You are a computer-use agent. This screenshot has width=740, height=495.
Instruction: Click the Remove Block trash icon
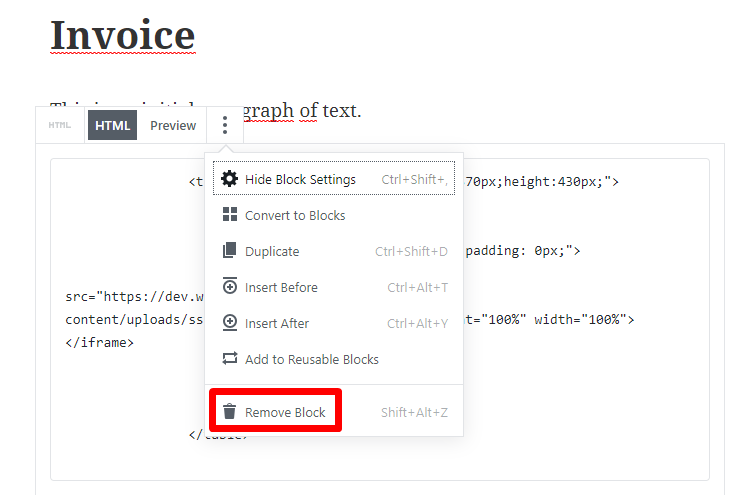[x=230, y=412]
